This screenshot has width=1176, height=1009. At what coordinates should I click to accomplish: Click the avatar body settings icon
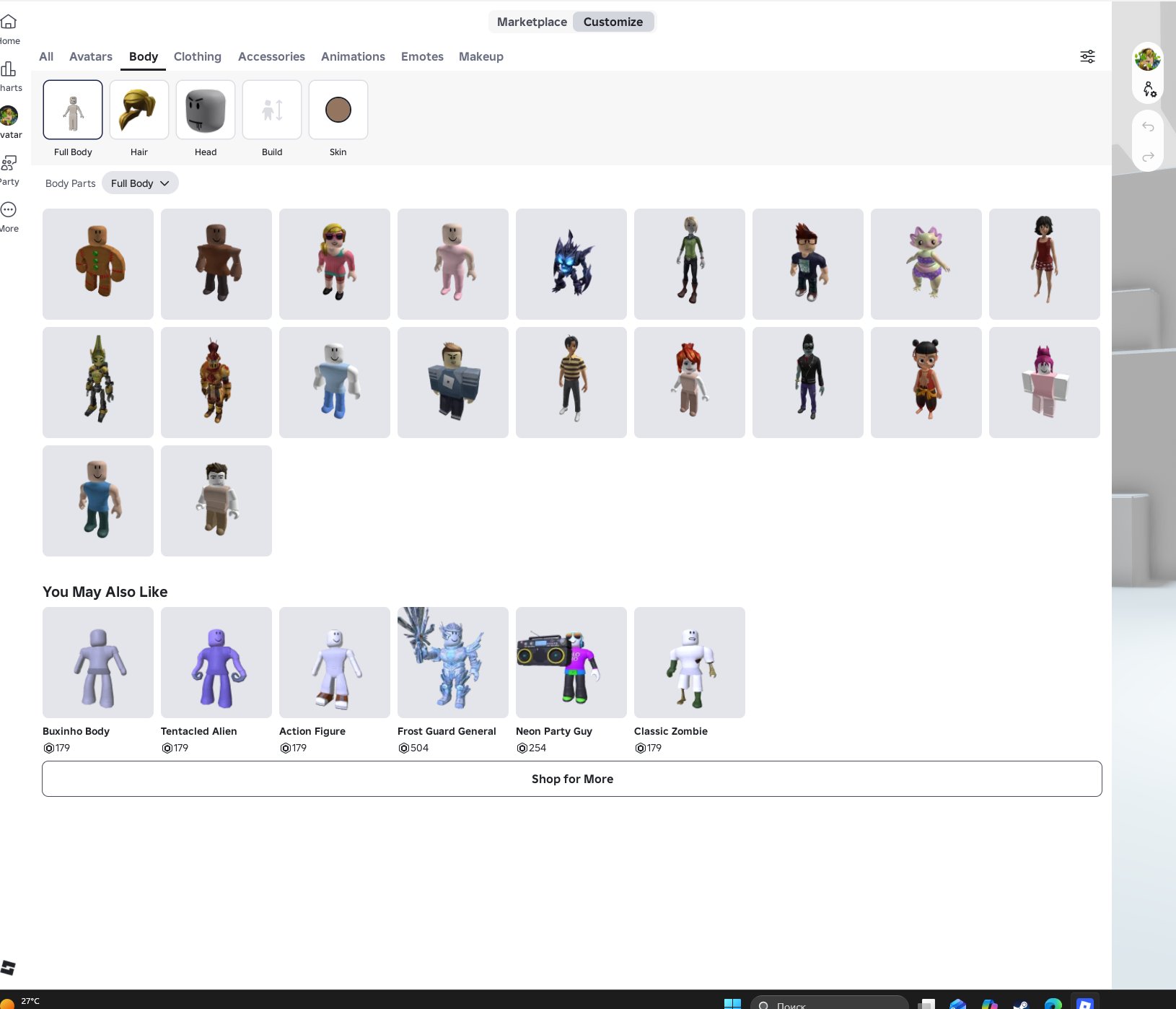point(1149,89)
